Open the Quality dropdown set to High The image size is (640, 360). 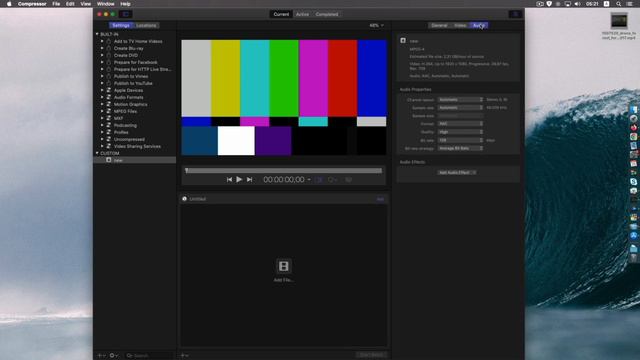click(460, 132)
